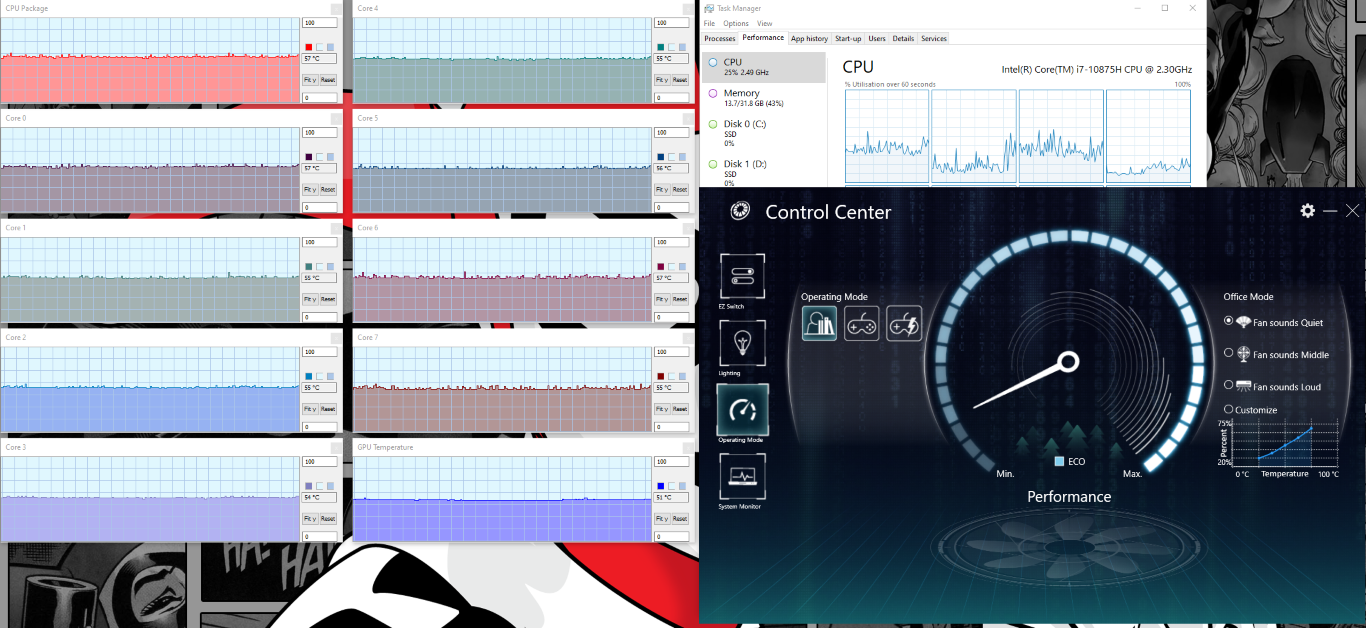Close the Core 2 graph panel
Viewport: 1366px width, 628px height.
click(x=334, y=338)
